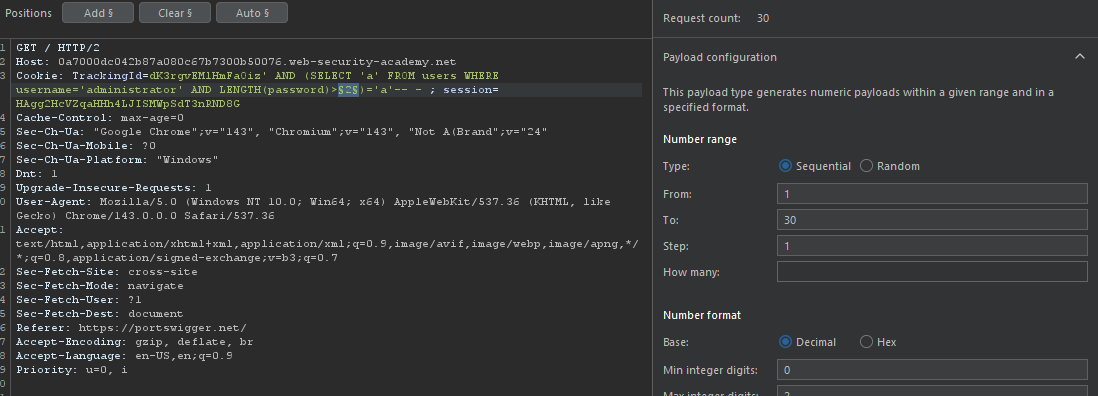The image size is (1098, 396).
Task: Click the Sec-Ch-Ua-Mobile: ?0 header
Action: (x=86, y=146)
